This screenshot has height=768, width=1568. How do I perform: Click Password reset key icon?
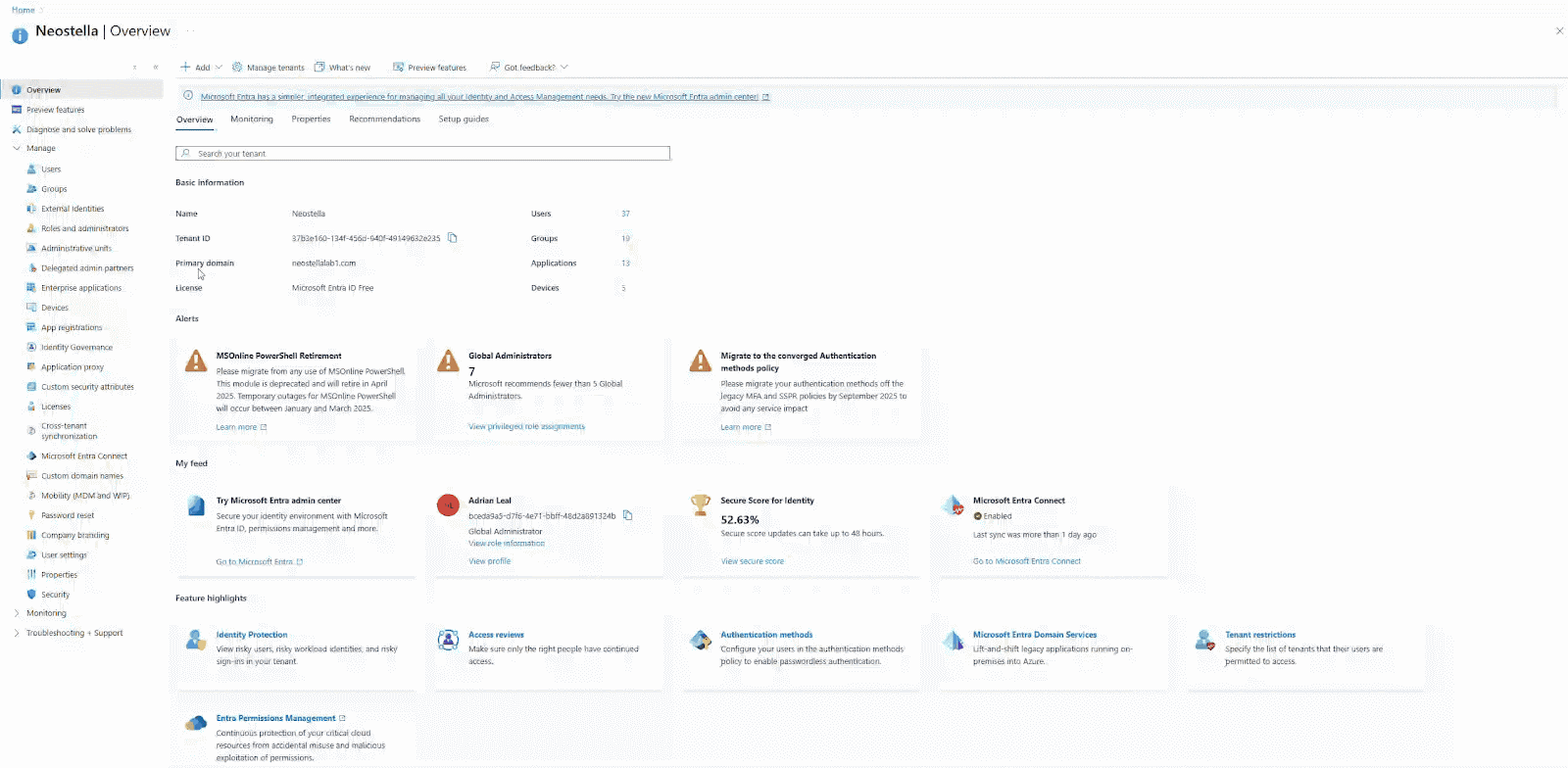coord(31,515)
